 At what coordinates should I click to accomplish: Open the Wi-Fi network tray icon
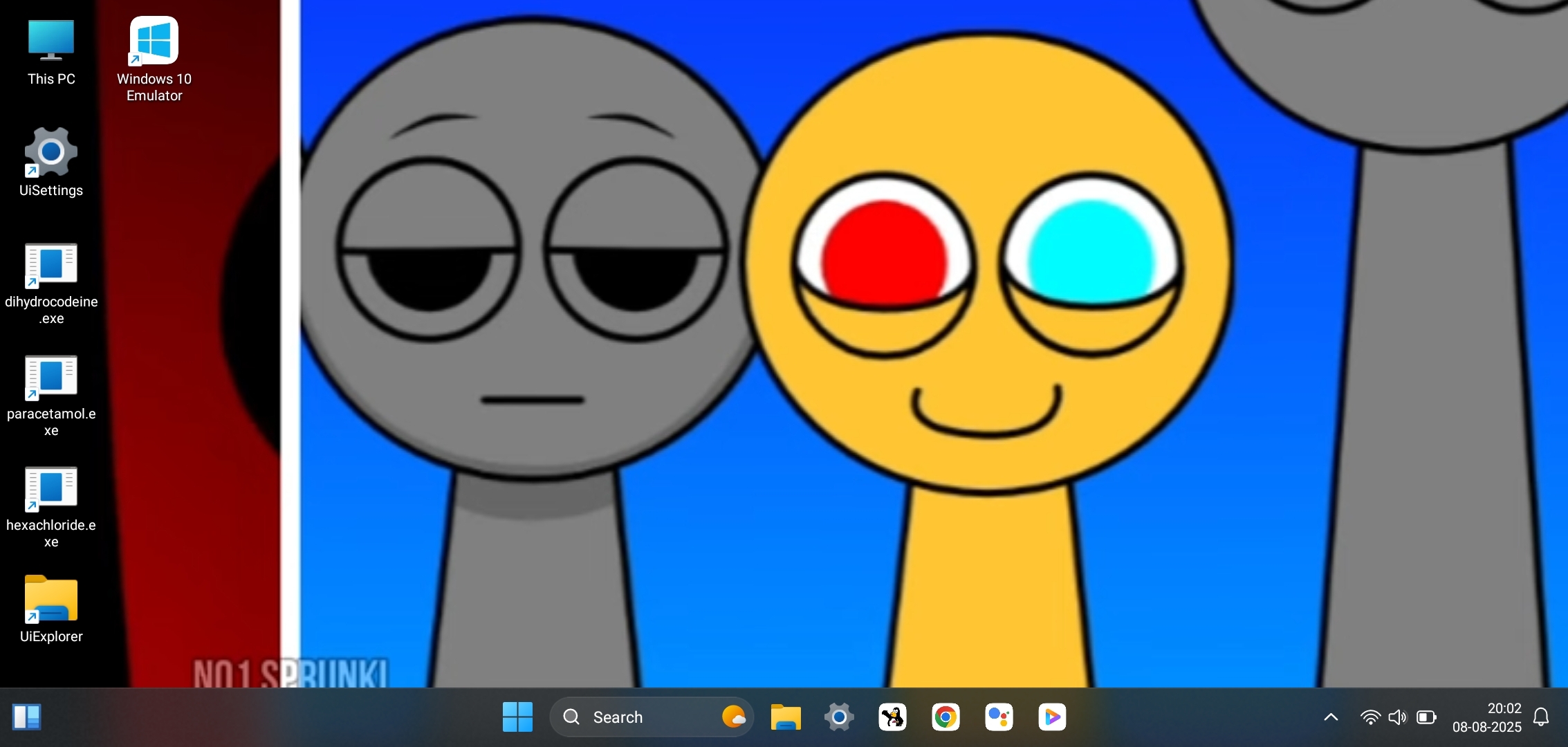click(x=1370, y=717)
